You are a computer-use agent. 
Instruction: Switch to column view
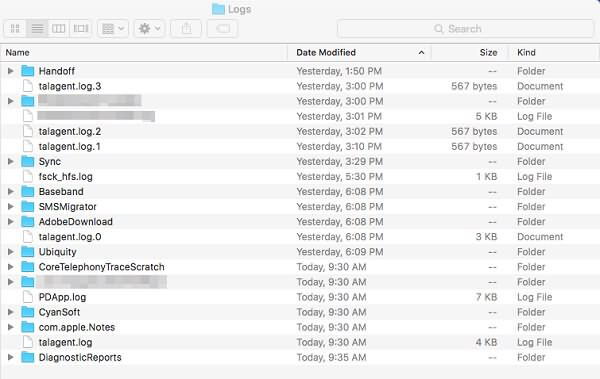point(59,28)
